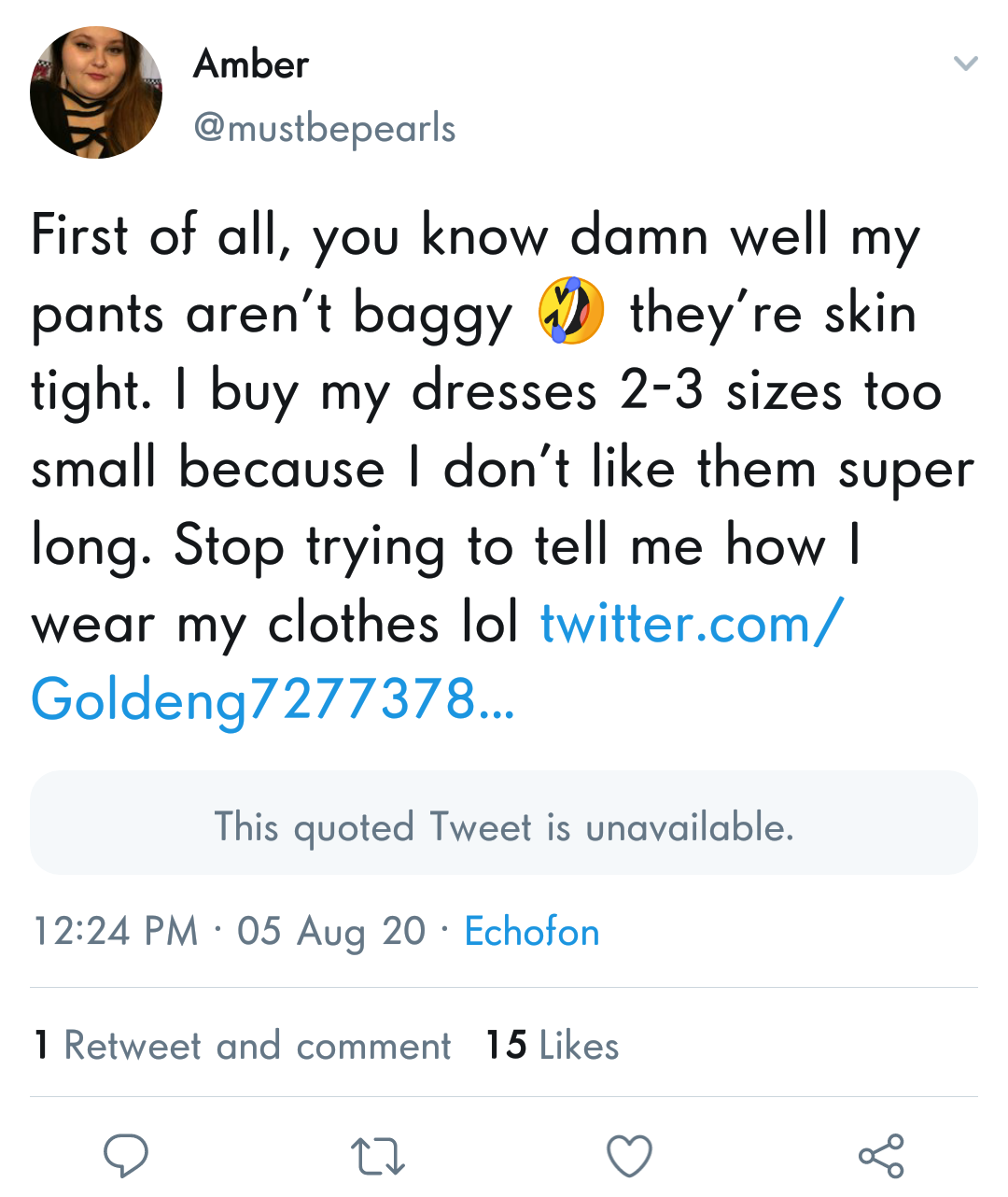
Task: Click the Echofon source link
Action: click(532, 932)
